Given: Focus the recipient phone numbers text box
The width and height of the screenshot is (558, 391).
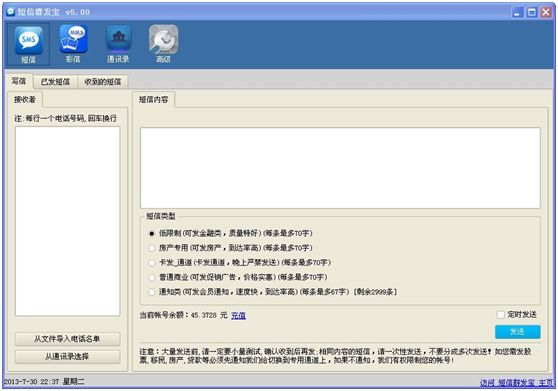Looking at the screenshot, I should 67,221.
